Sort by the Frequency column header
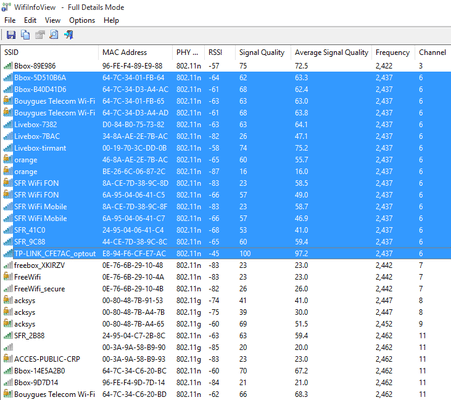The height and width of the screenshot is (400, 451). click(x=393, y=52)
